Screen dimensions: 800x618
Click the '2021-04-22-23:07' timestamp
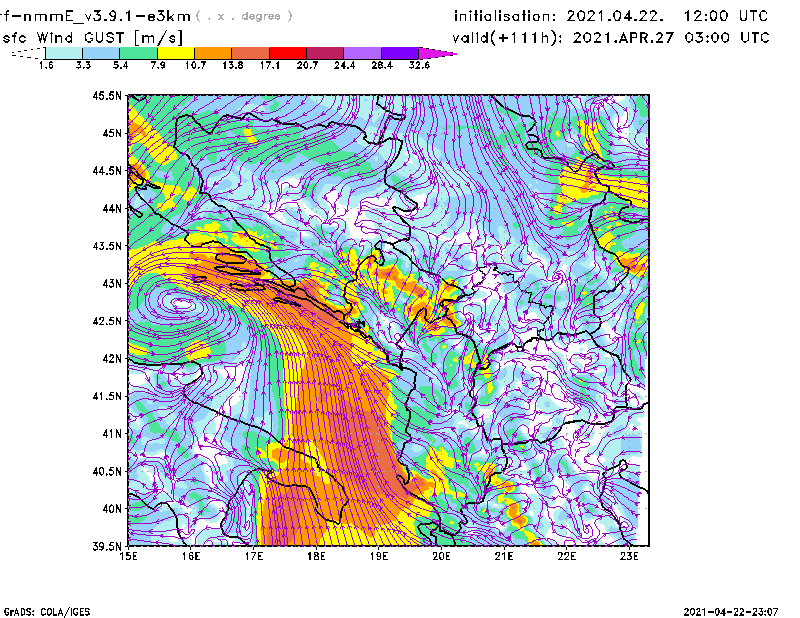[x=731, y=611]
